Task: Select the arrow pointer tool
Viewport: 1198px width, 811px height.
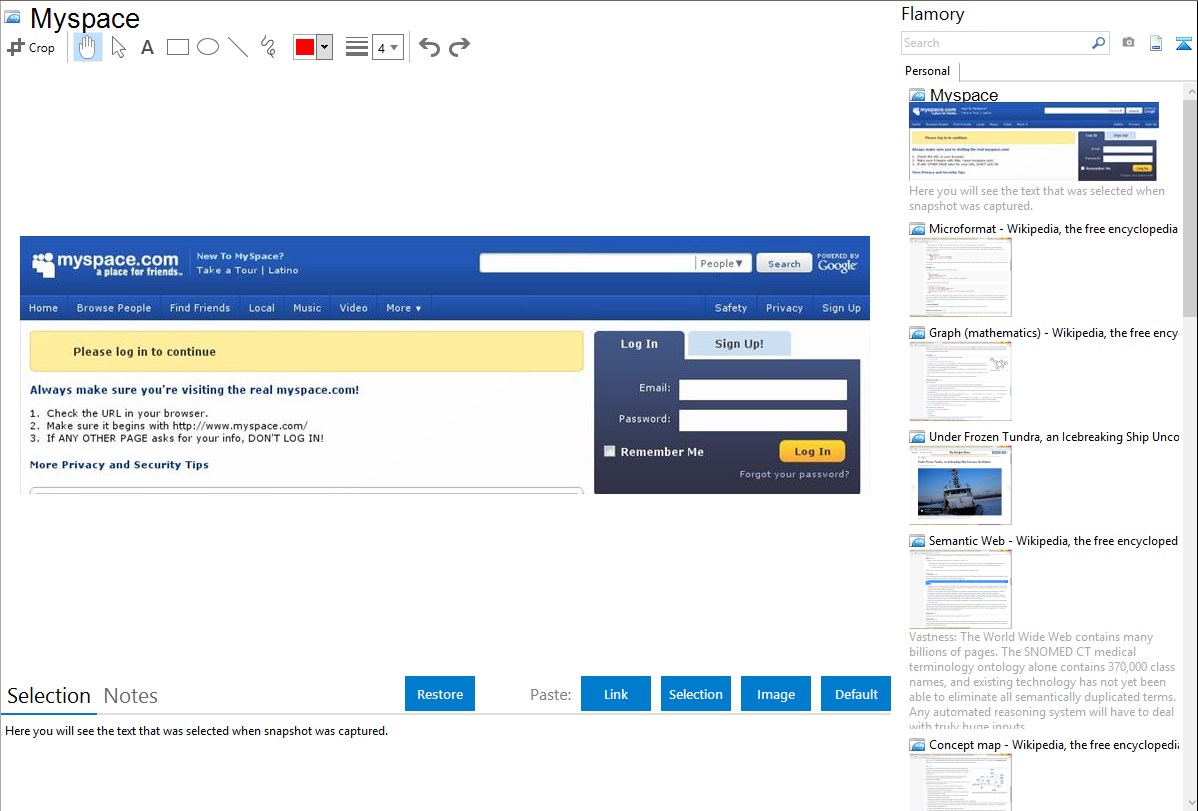Action: (x=118, y=47)
